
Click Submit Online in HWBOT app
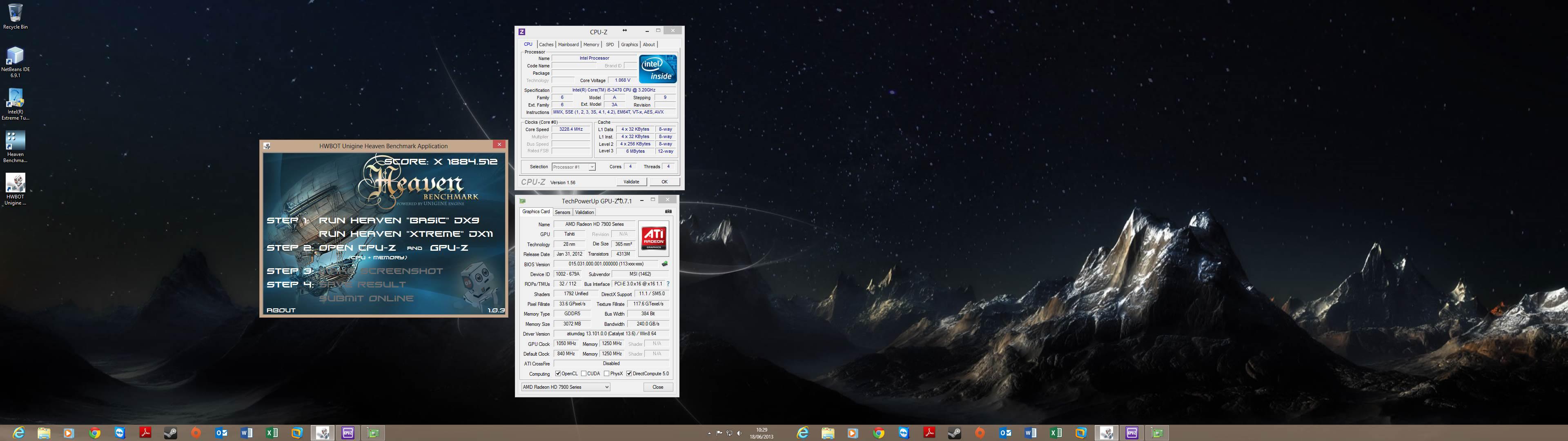[x=366, y=298]
